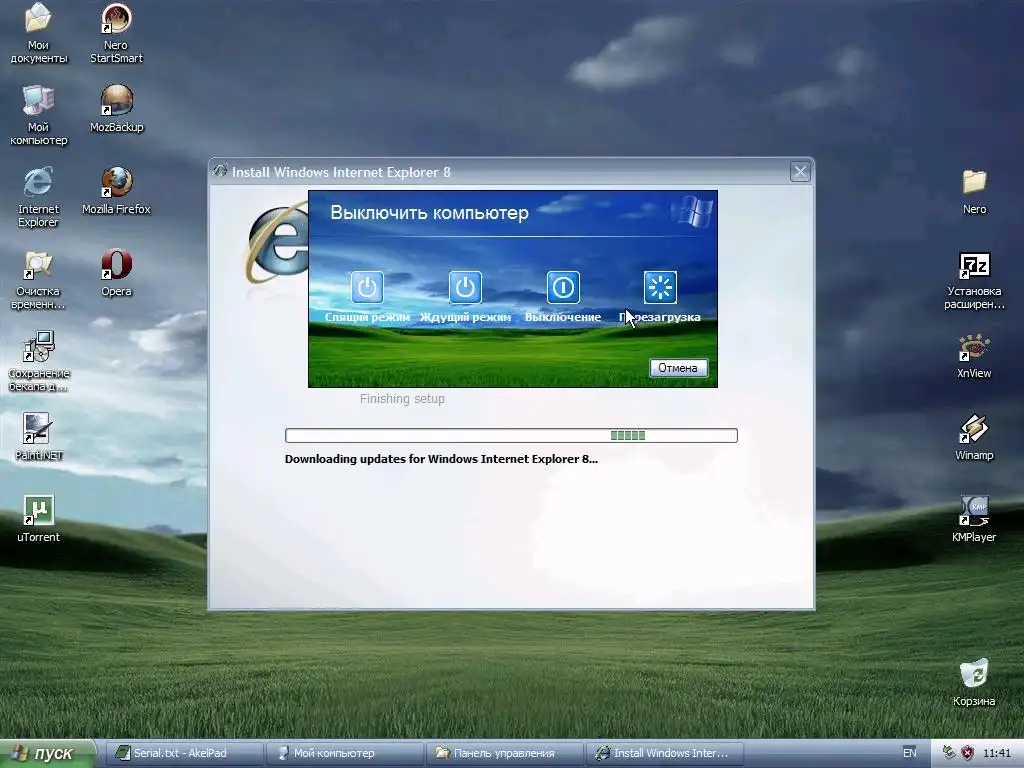1024x768 pixels.
Task: Click the network connection tray icon
Action: [950, 753]
